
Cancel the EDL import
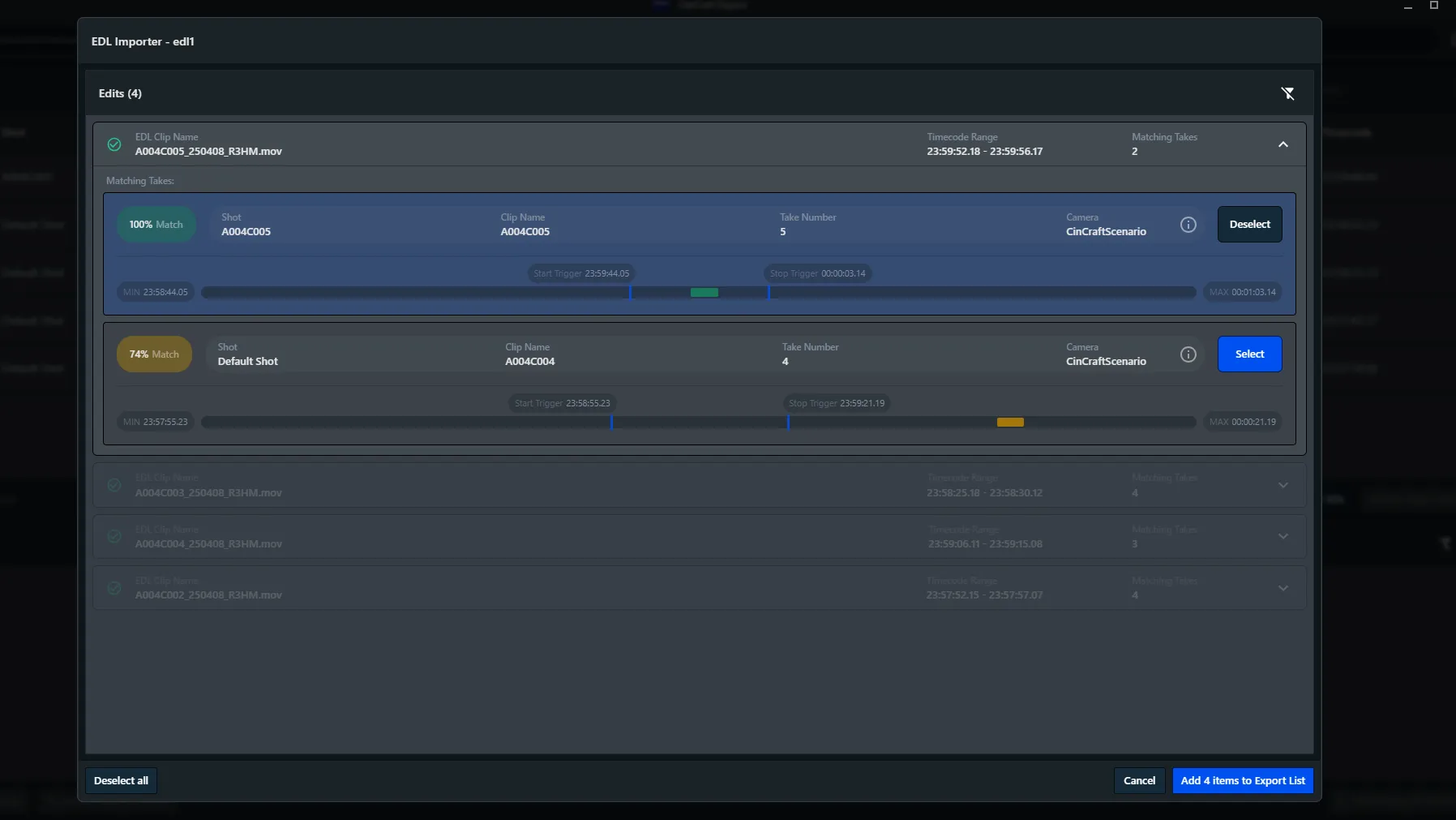(x=1139, y=780)
